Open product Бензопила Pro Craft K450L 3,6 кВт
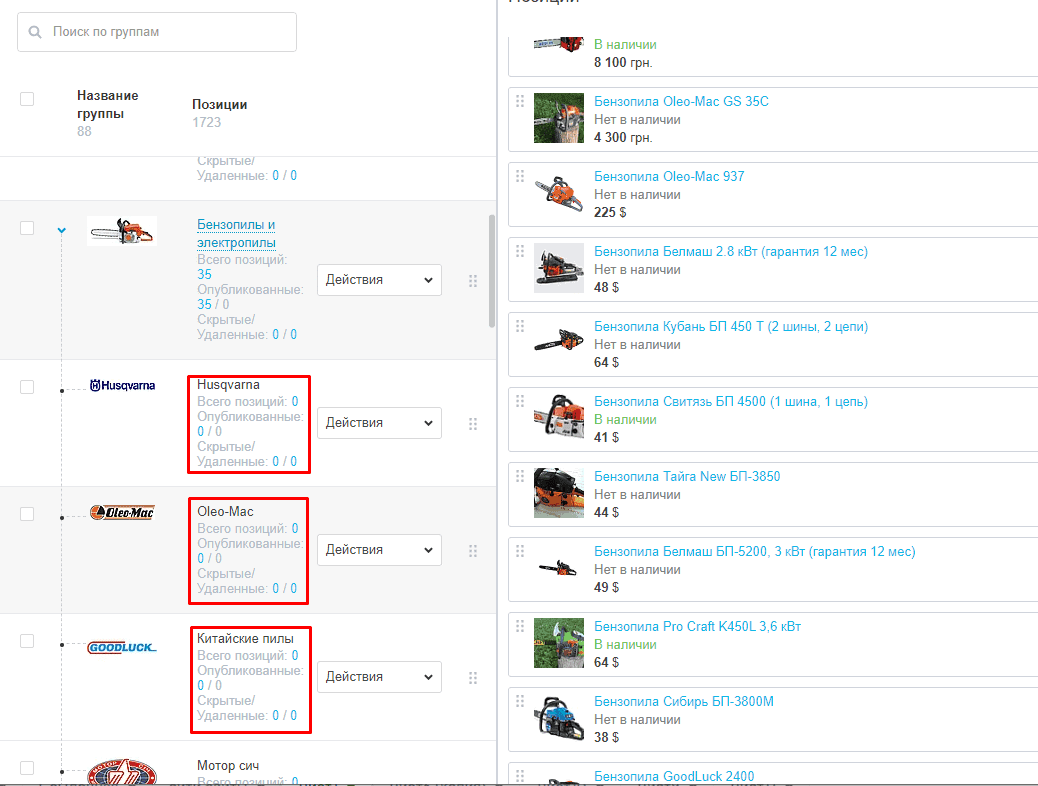Viewport: 1038px width, 786px height. click(x=698, y=626)
